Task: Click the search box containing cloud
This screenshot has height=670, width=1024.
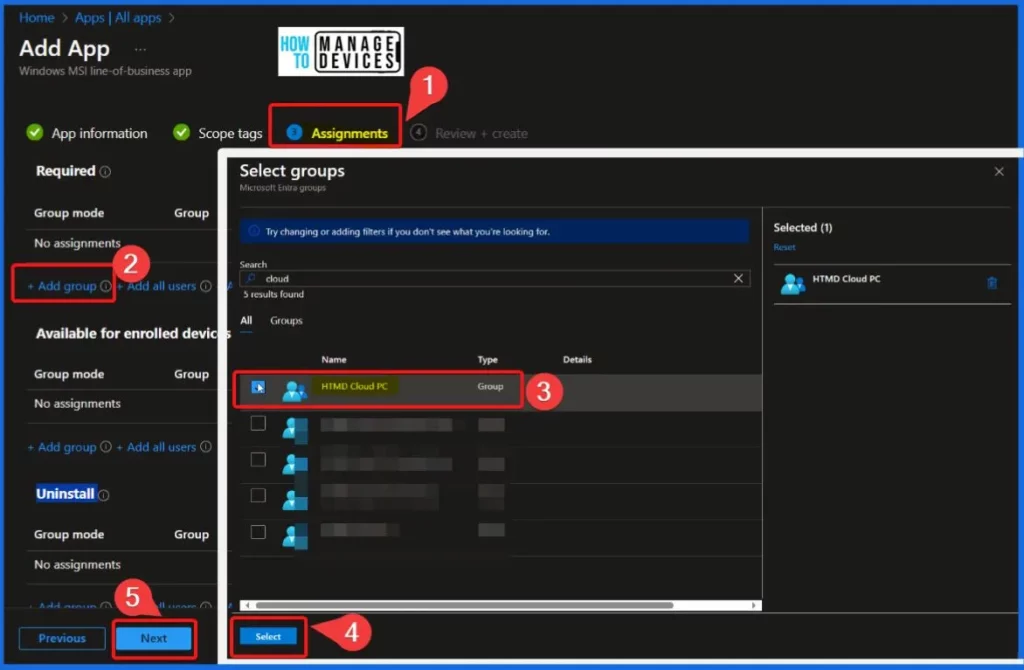Action: point(494,279)
